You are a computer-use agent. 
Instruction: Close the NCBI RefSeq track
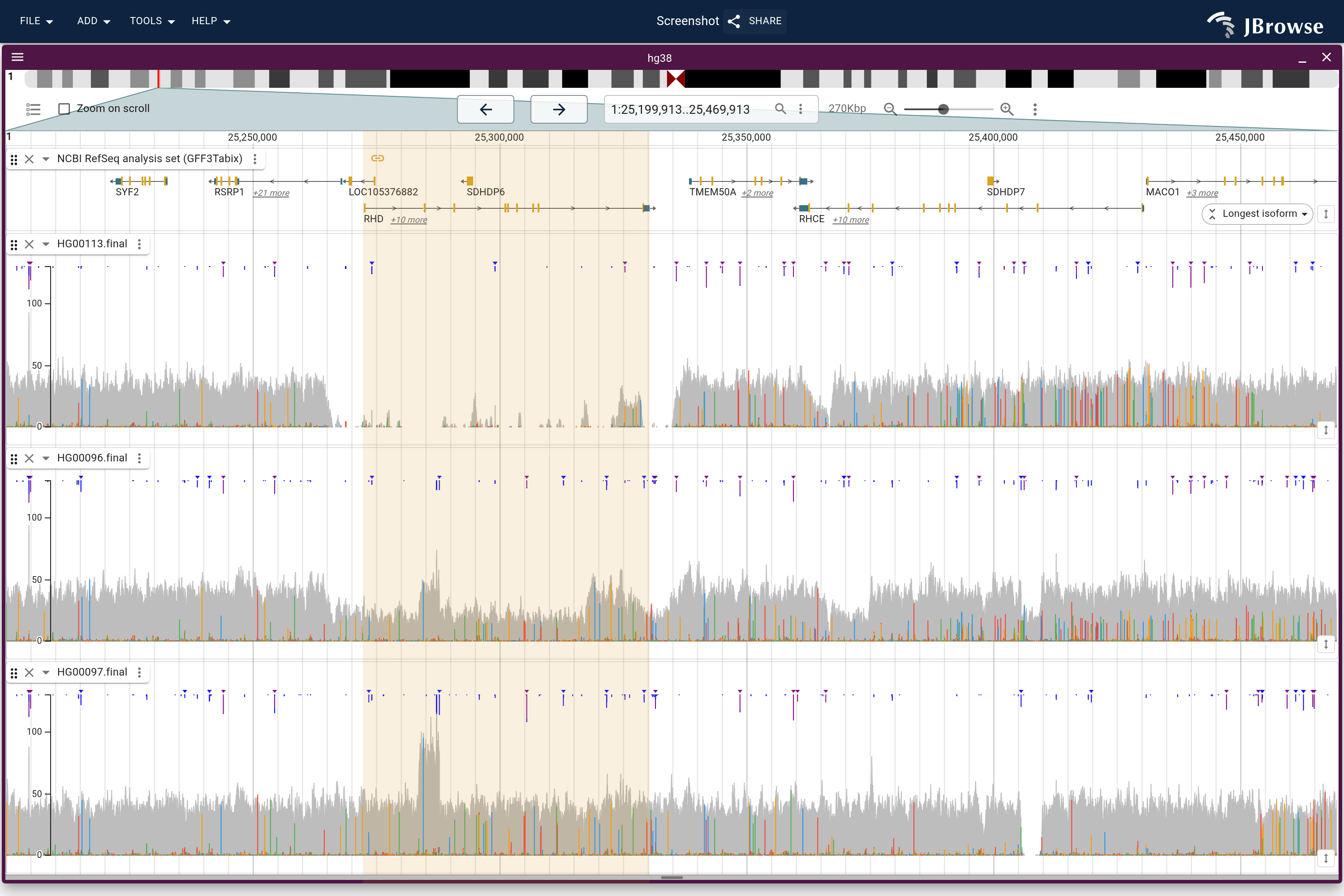[x=30, y=159]
